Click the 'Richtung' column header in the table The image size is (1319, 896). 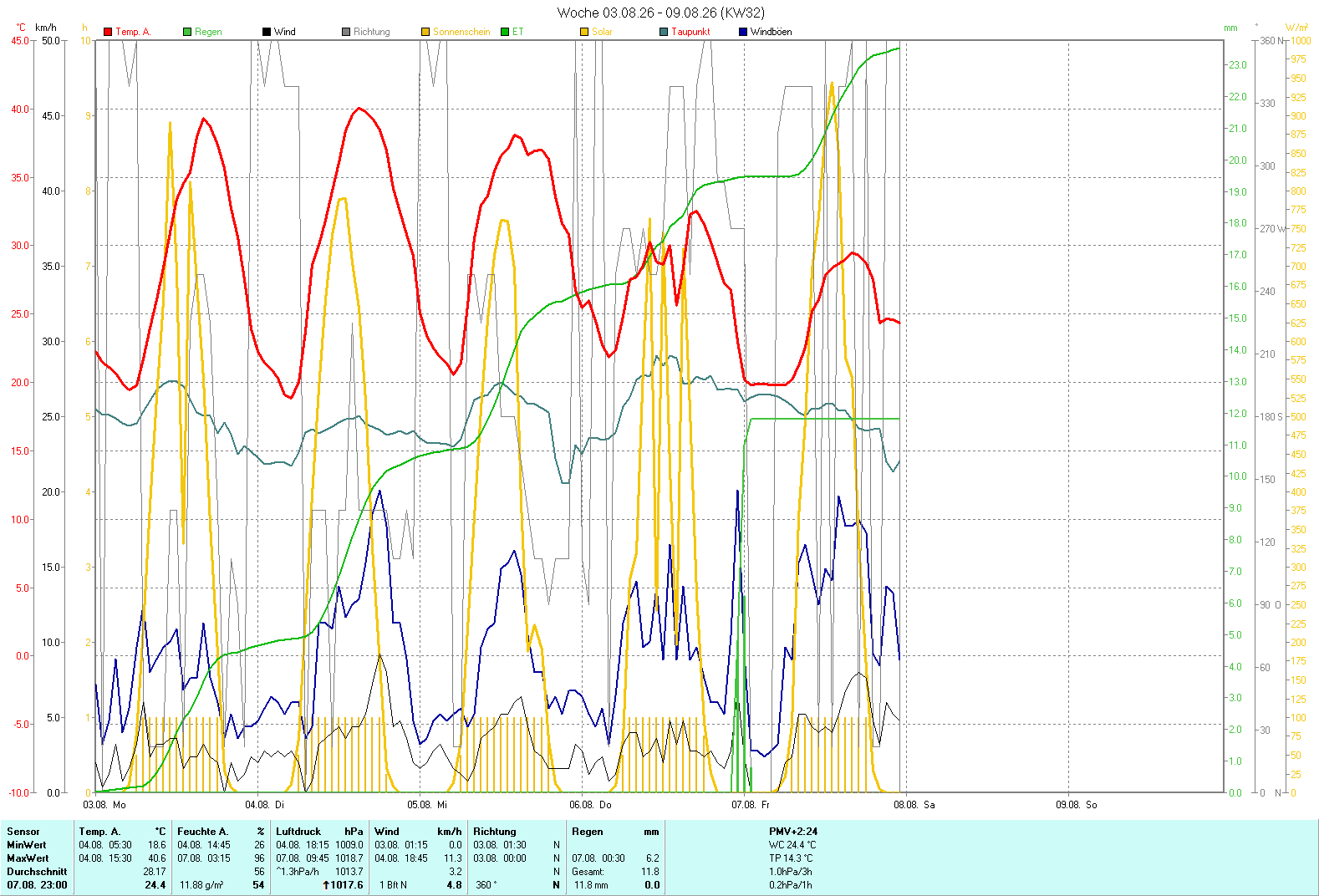[x=495, y=832]
